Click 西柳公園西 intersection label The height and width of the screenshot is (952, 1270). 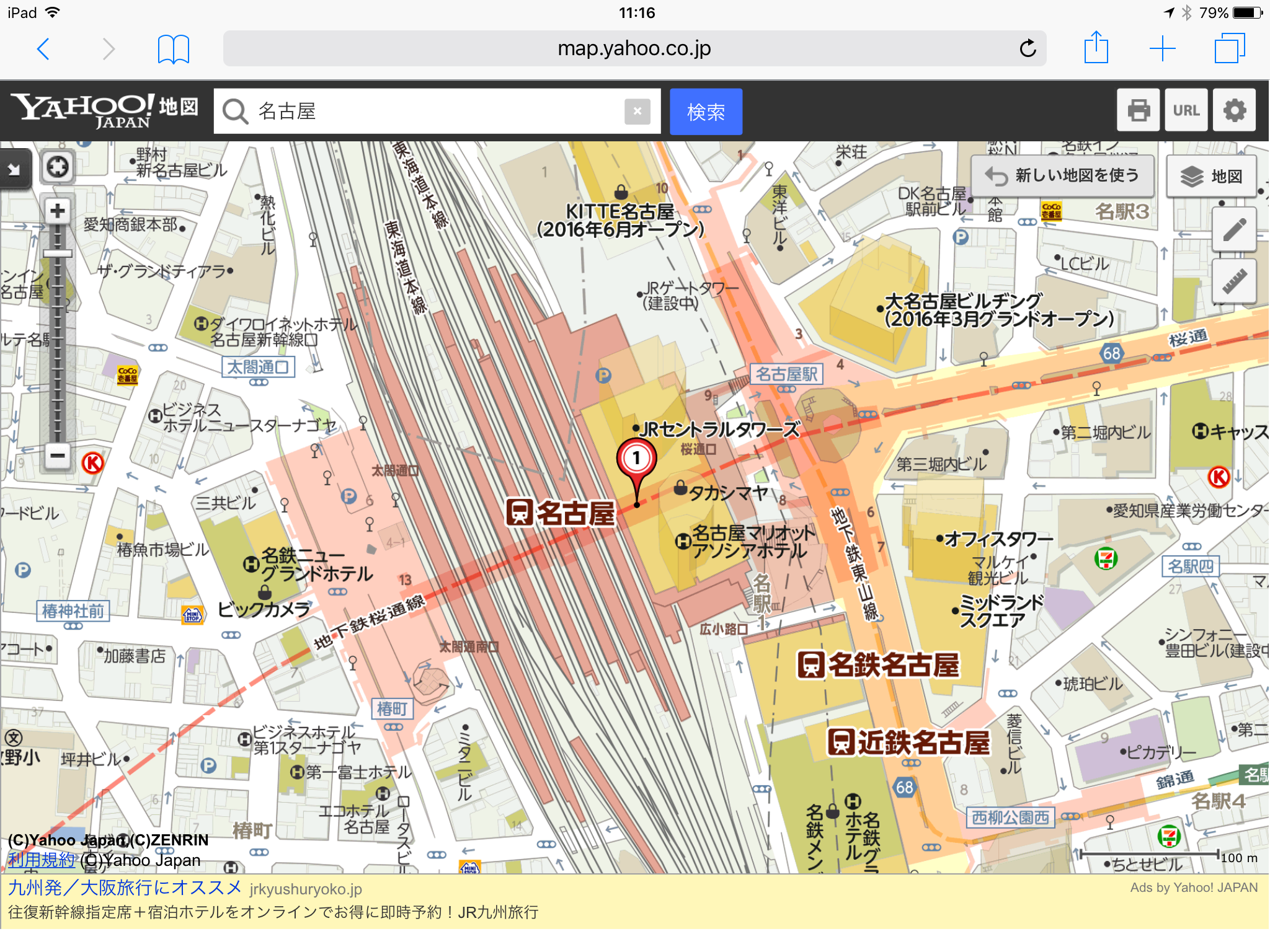pos(1010,818)
